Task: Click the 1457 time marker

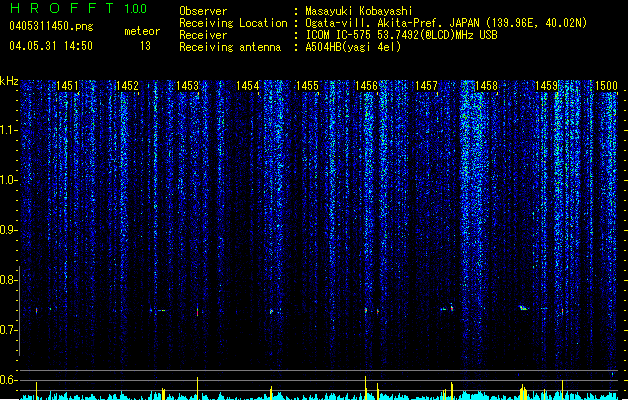Action: [x=426, y=86]
